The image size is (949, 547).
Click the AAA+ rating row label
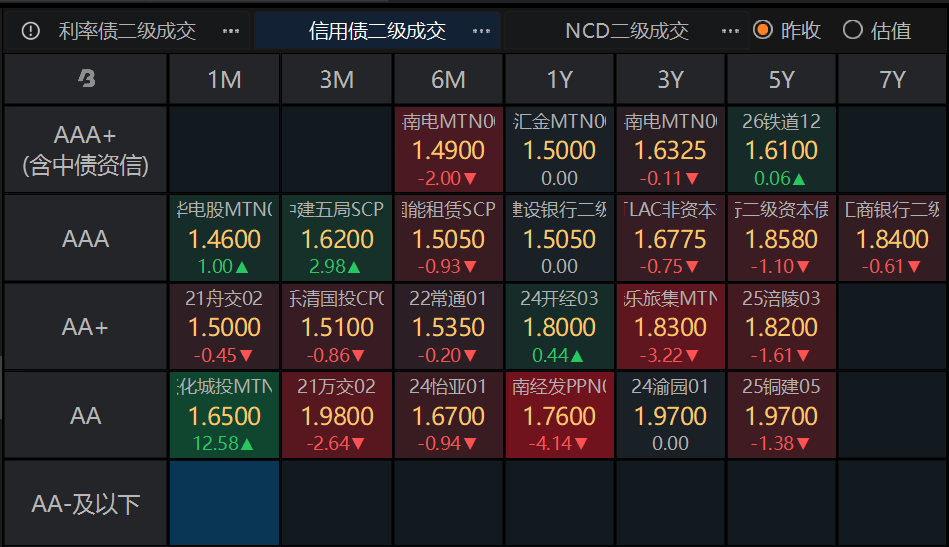(x=85, y=149)
